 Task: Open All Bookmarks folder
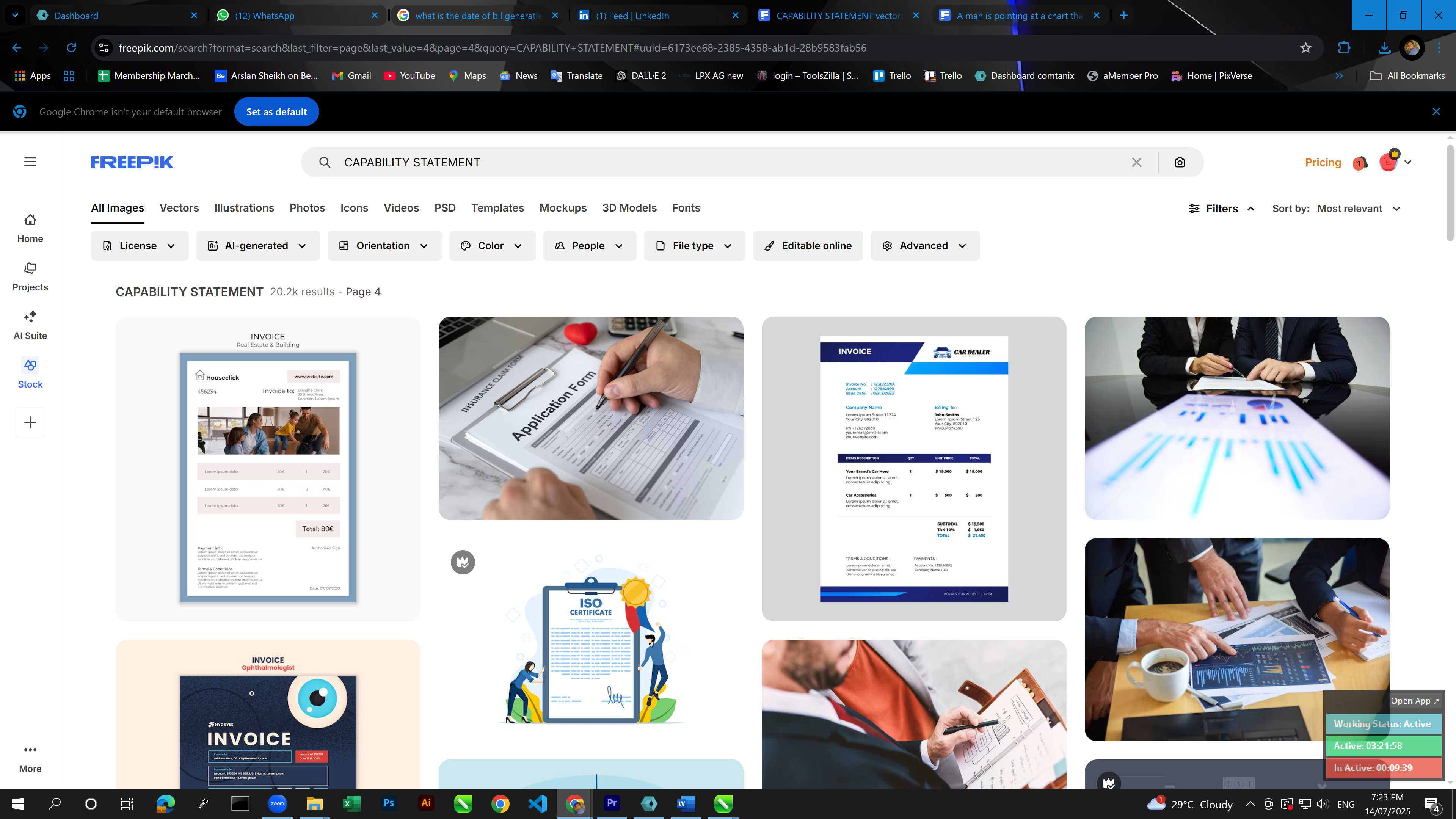(x=1407, y=76)
